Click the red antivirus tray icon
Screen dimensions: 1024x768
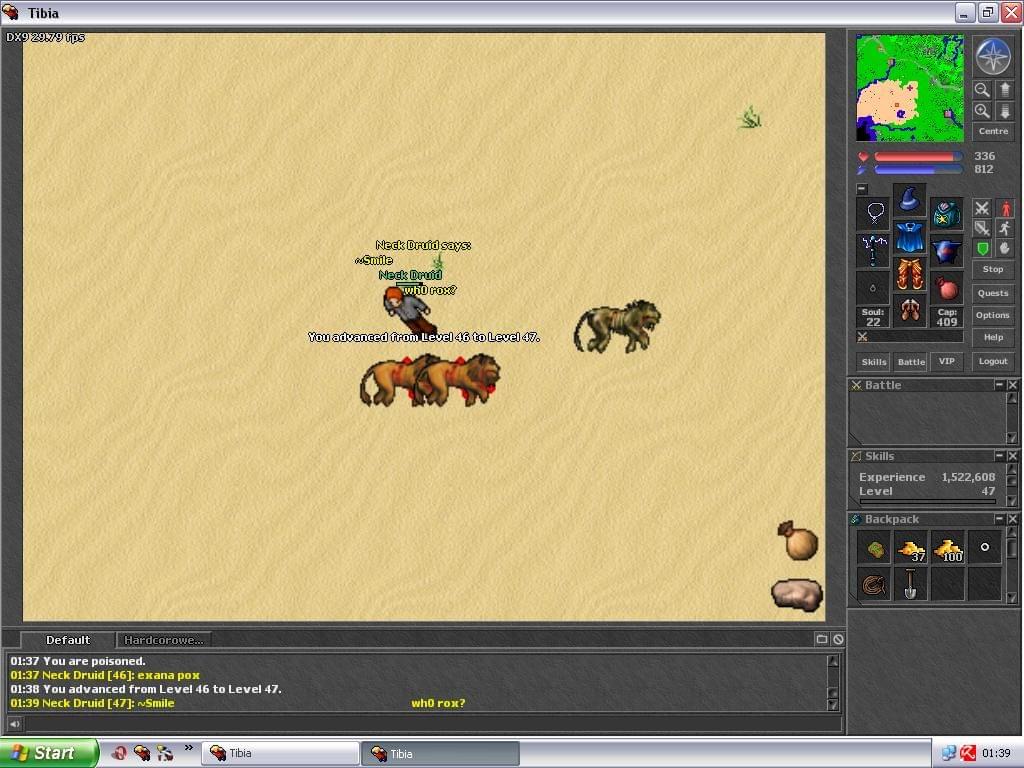point(968,753)
